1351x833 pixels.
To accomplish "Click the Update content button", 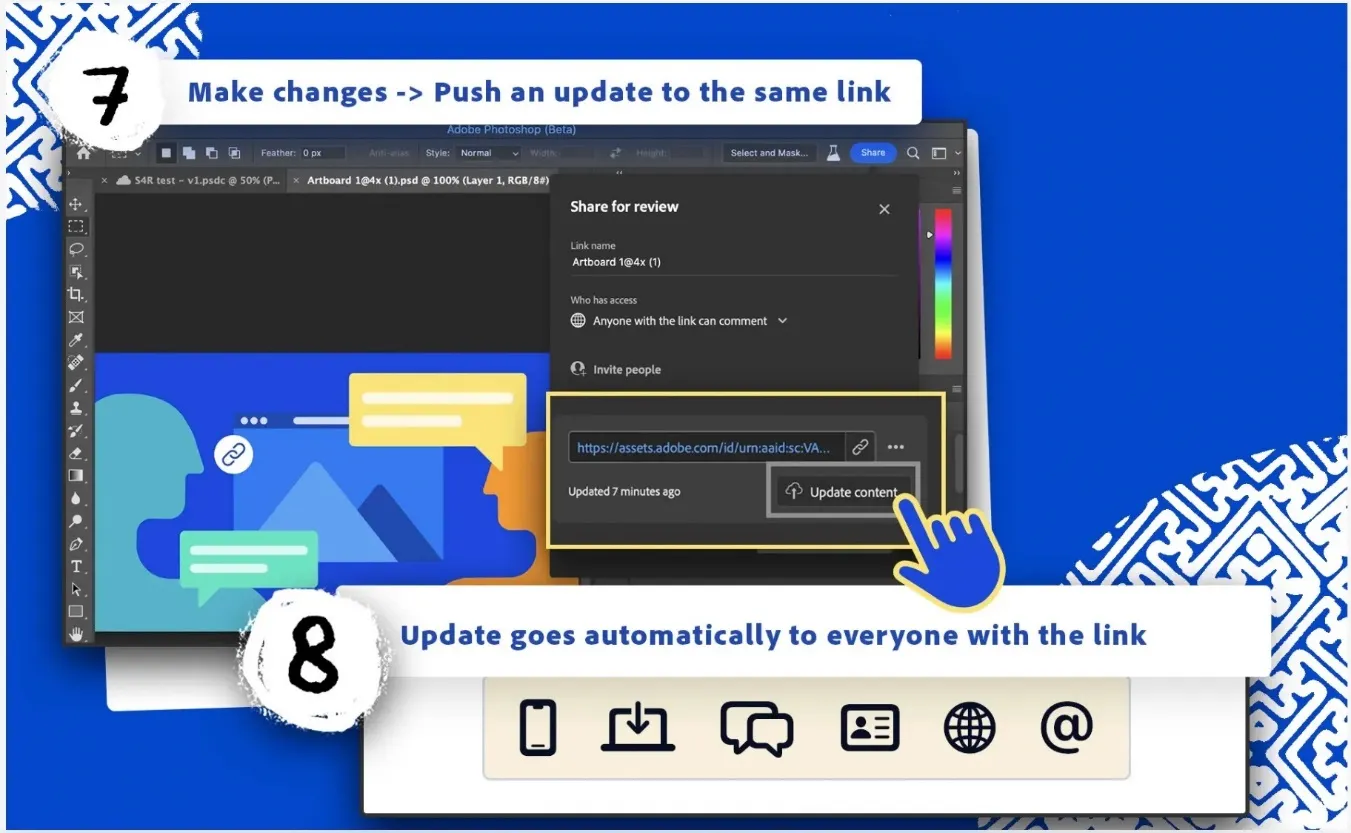I will (x=842, y=492).
